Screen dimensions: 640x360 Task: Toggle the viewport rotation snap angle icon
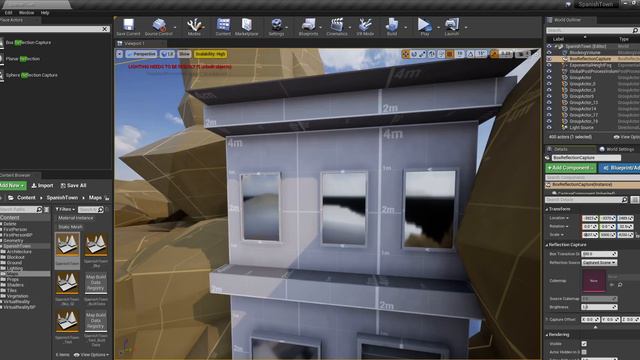[471, 54]
